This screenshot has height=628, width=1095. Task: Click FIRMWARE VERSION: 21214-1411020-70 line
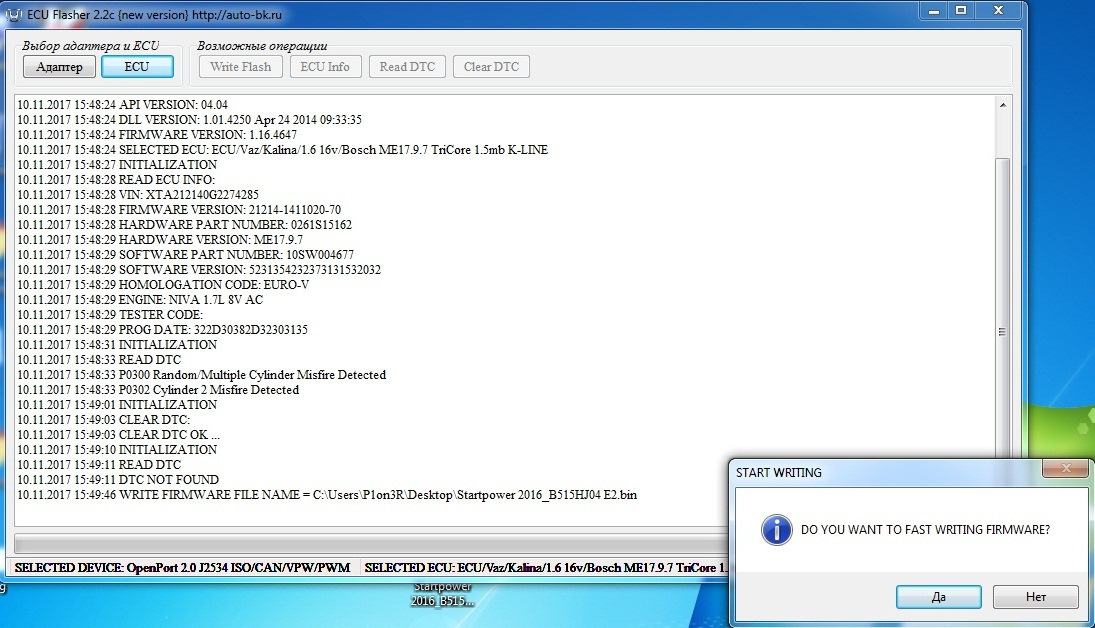click(179, 210)
